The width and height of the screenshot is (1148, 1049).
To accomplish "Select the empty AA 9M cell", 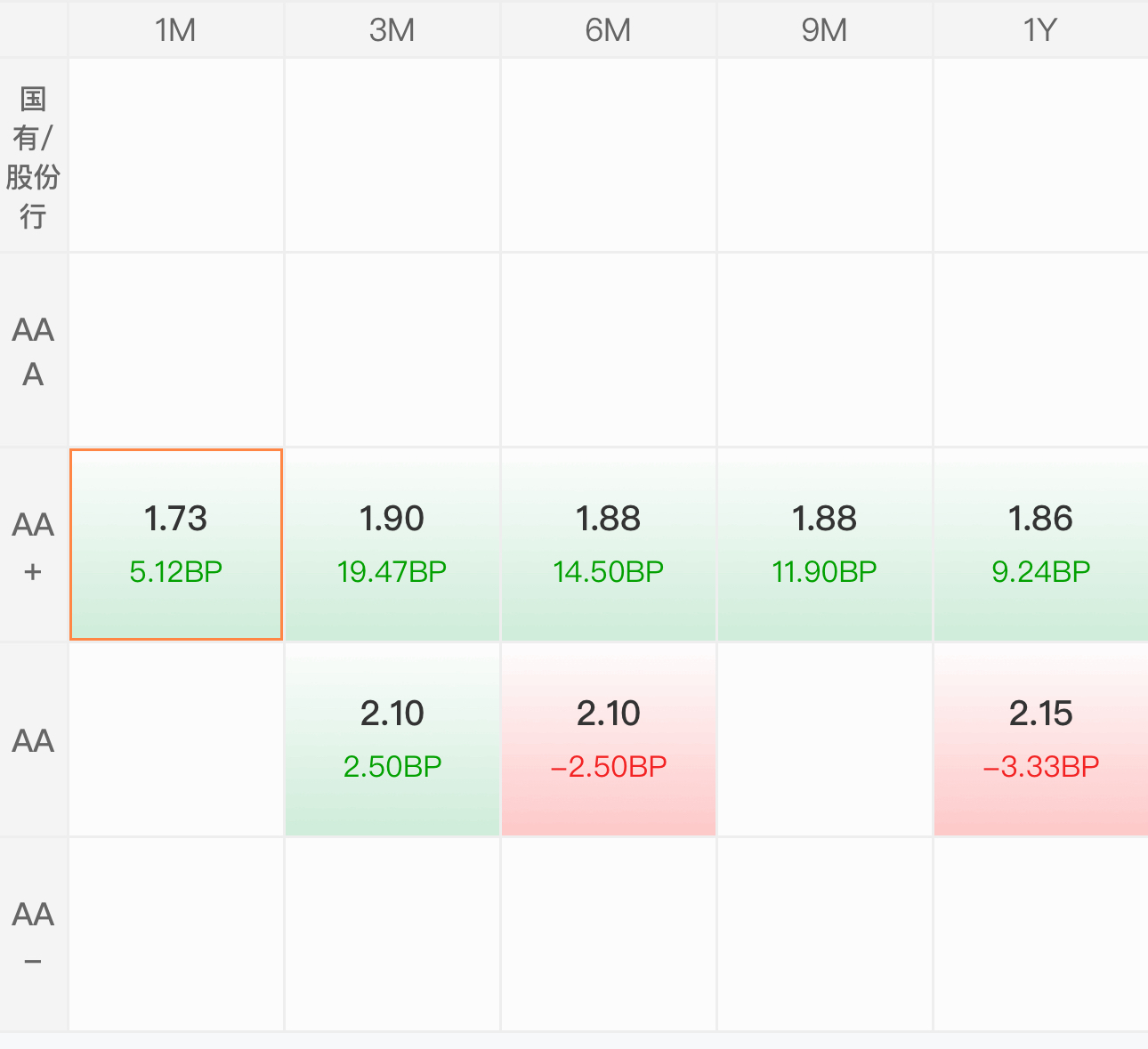I will pos(824,739).
